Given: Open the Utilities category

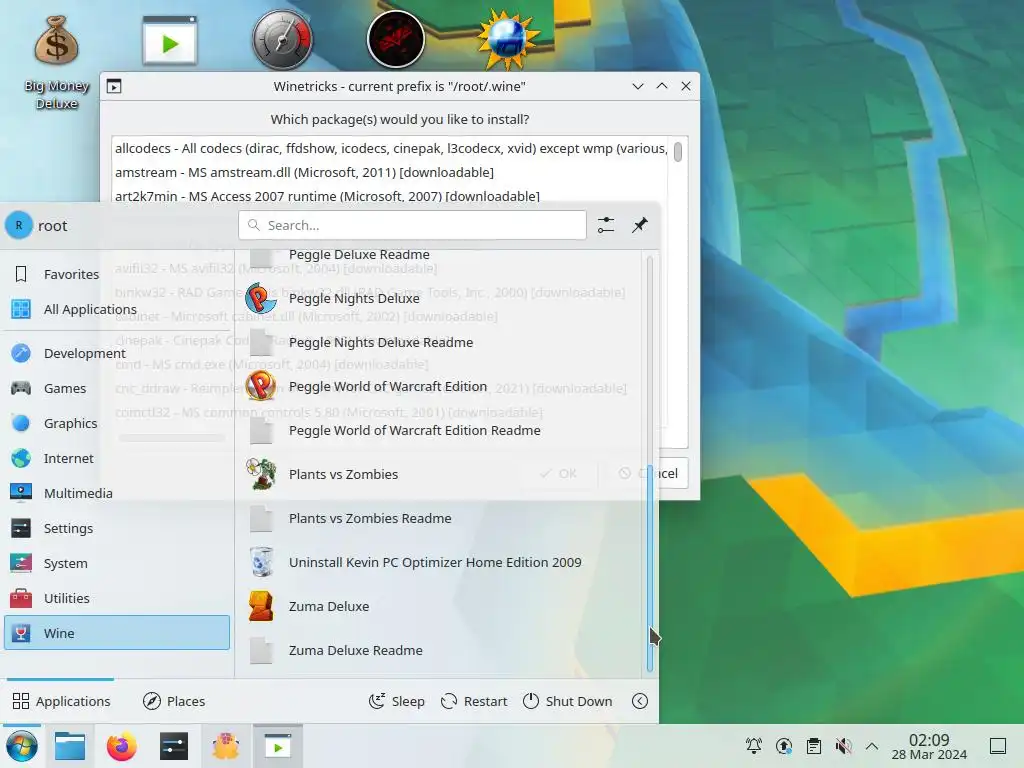Looking at the screenshot, I should click(x=117, y=598).
